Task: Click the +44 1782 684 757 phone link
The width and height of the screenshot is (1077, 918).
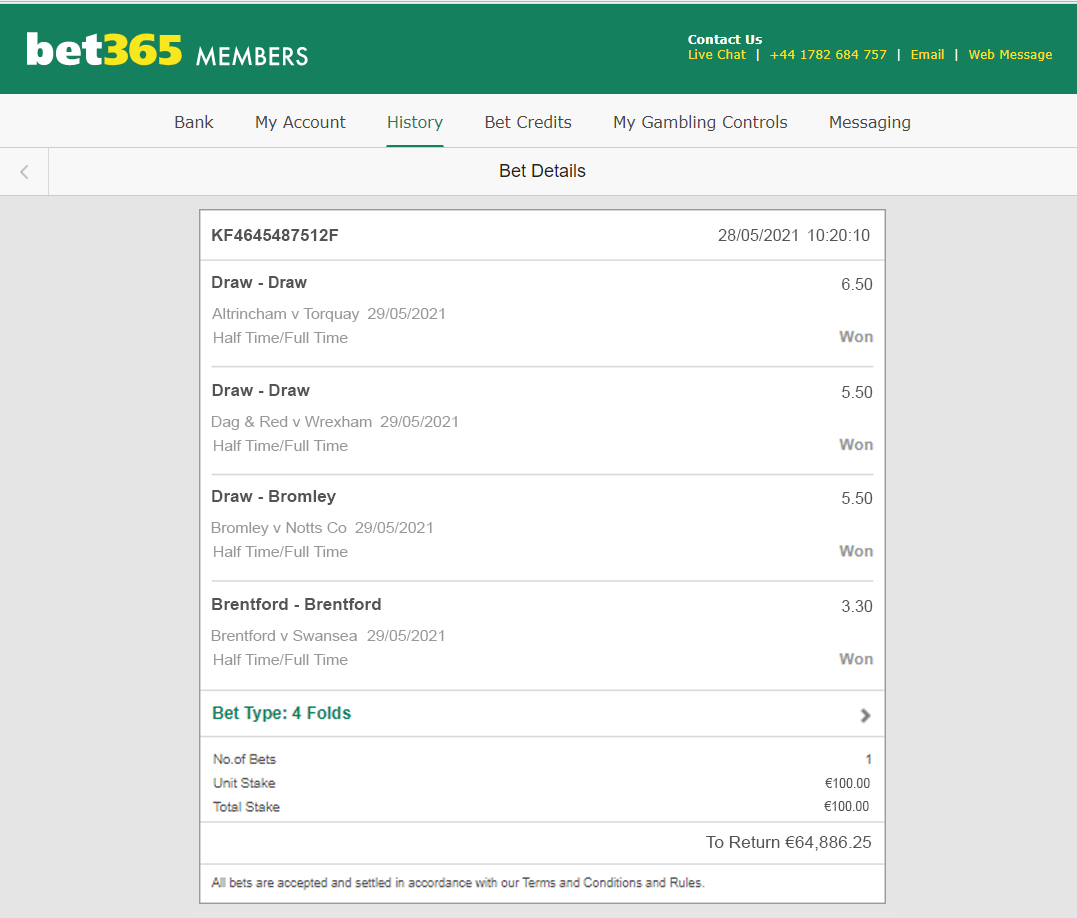Action: pos(828,55)
